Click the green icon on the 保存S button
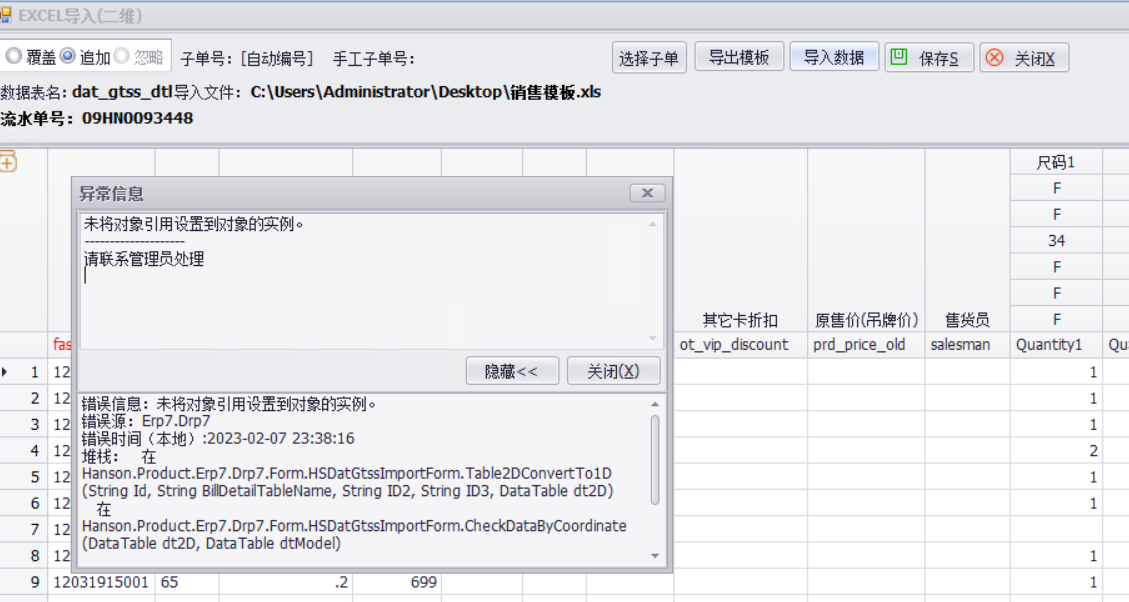This screenshot has width=1129, height=602. click(x=899, y=57)
